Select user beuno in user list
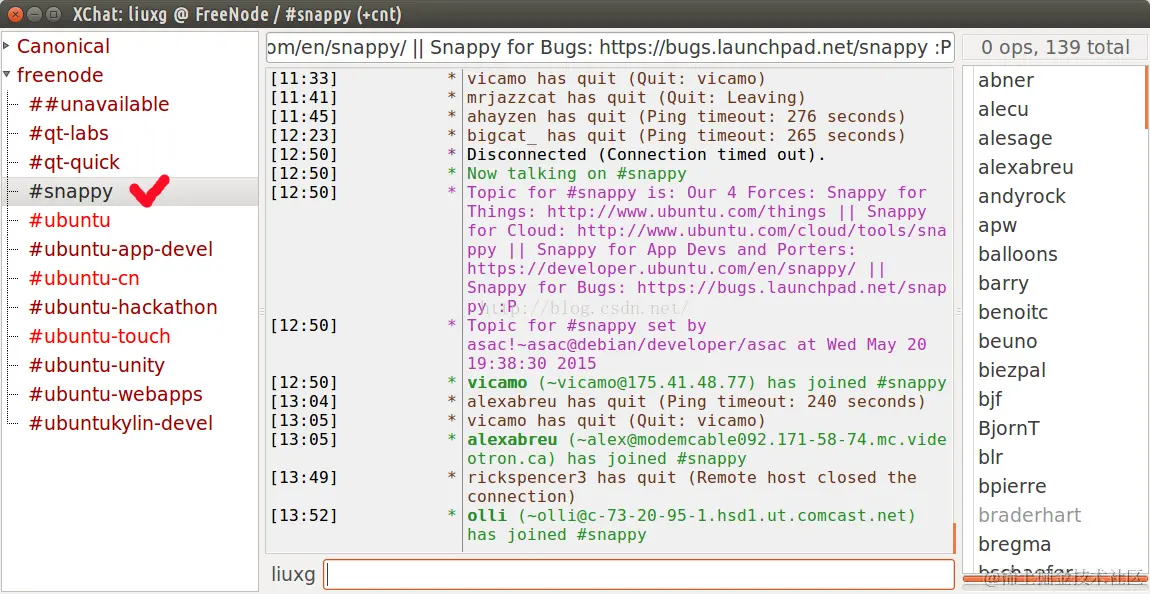1150x594 pixels. [x=1008, y=341]
